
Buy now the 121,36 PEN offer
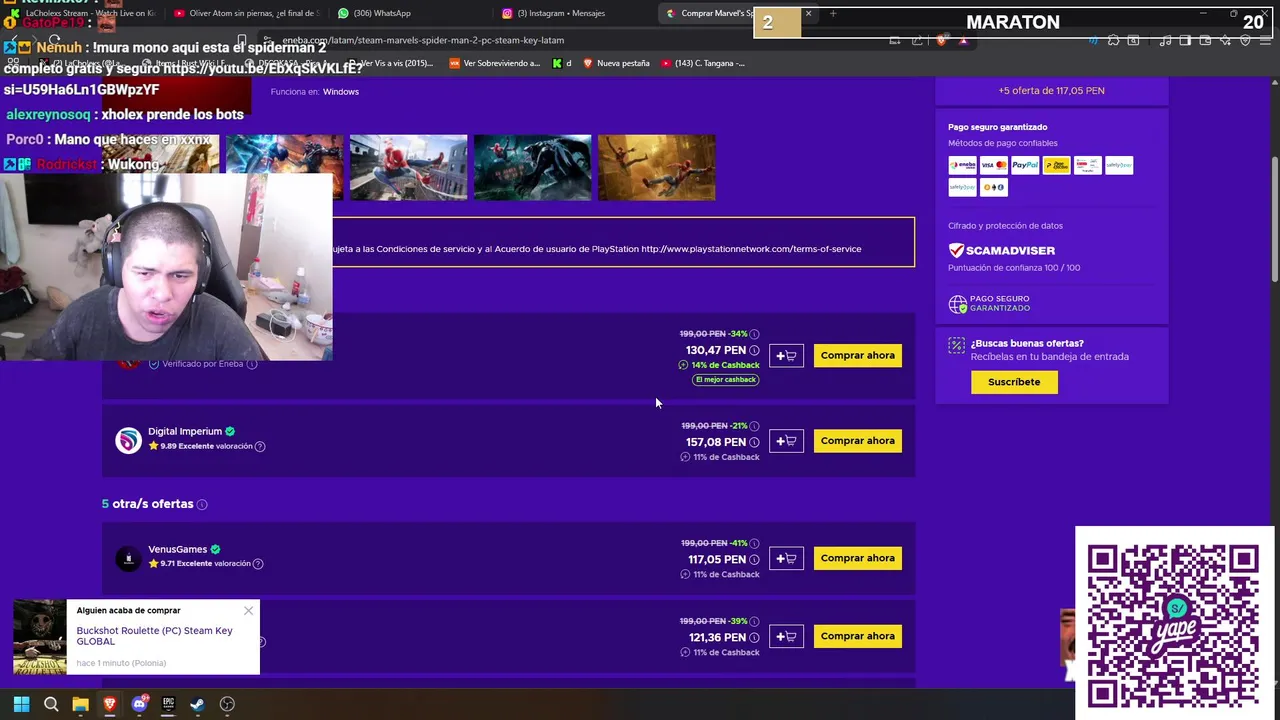click(x=858, y=636)
